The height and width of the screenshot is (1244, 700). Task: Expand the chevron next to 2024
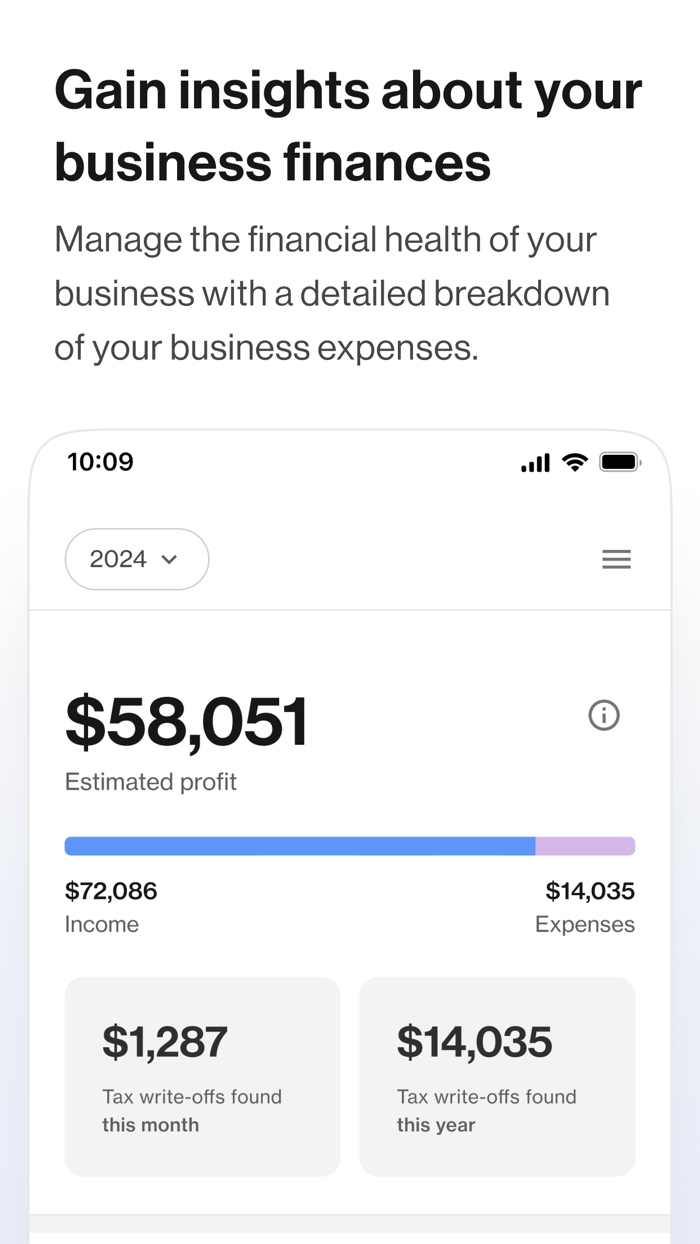pos(170,559)
